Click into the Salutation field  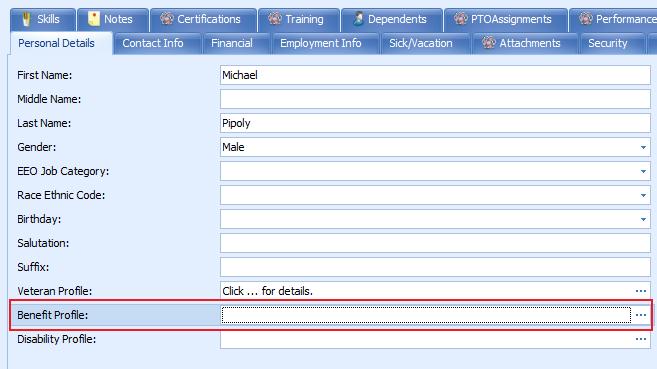click(x=435, y=243)
